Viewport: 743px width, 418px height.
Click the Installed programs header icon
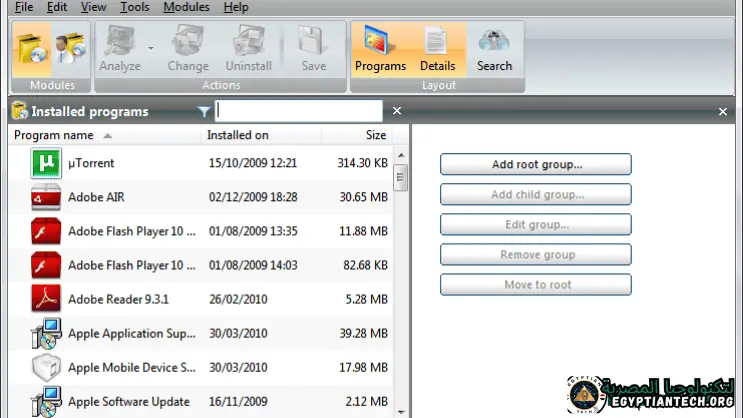20,111
